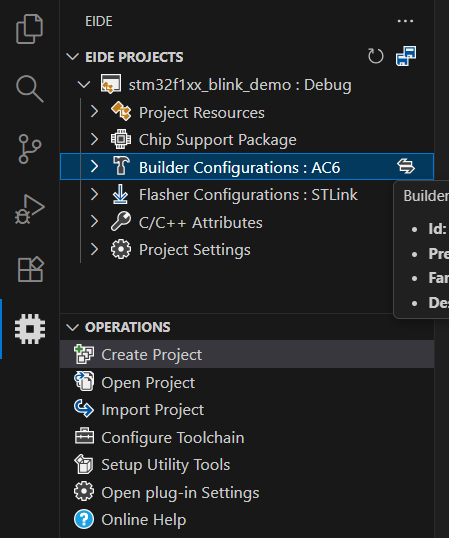Open the Run and Debug view icon
The width and height of the screenshot is (449, 538).
point(29,209)
